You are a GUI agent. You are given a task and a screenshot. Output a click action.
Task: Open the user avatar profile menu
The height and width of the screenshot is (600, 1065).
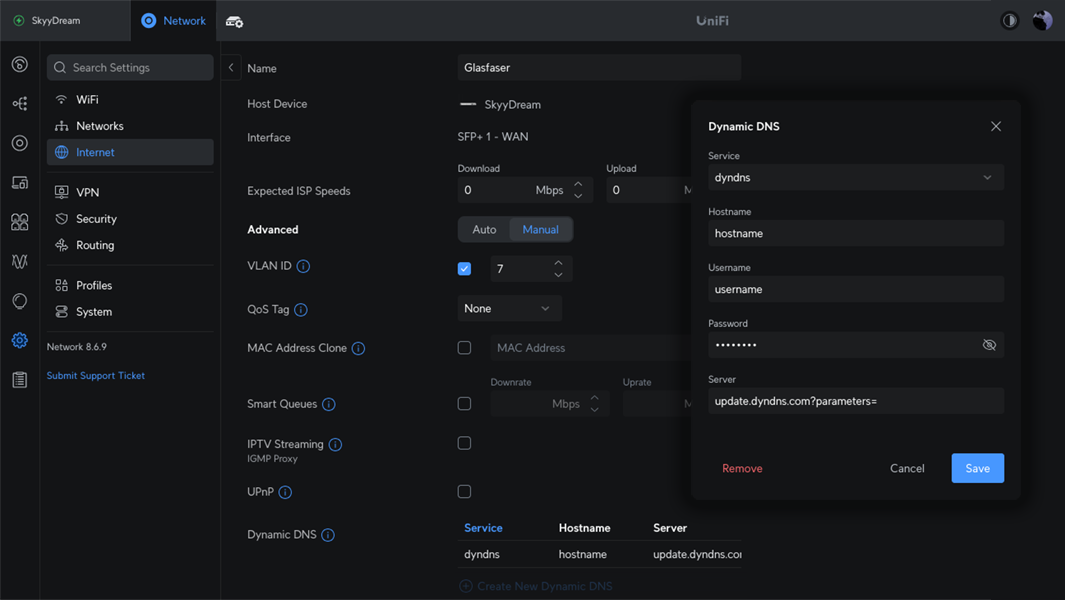(1042, 20)
